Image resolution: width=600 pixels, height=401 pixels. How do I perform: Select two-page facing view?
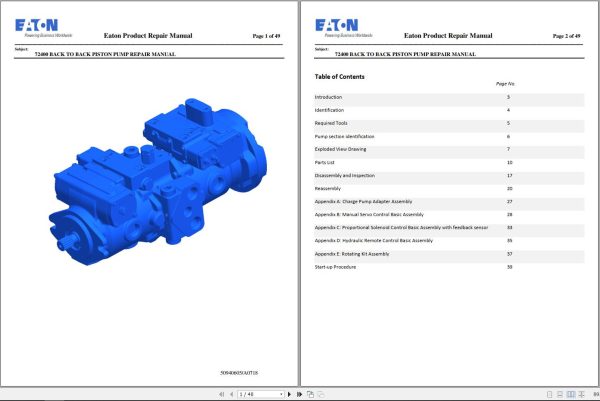(571, 394)
